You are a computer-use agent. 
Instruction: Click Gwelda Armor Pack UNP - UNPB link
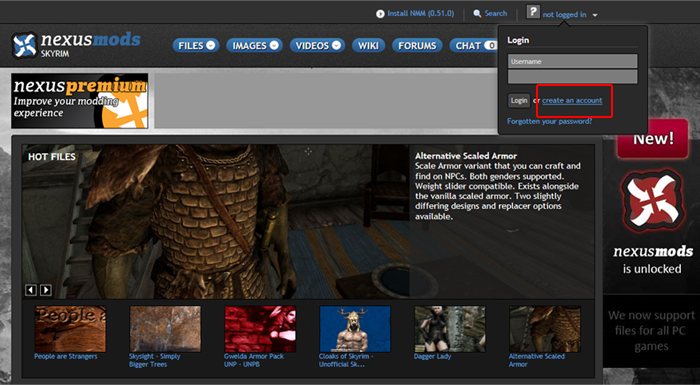click(254, 360)
